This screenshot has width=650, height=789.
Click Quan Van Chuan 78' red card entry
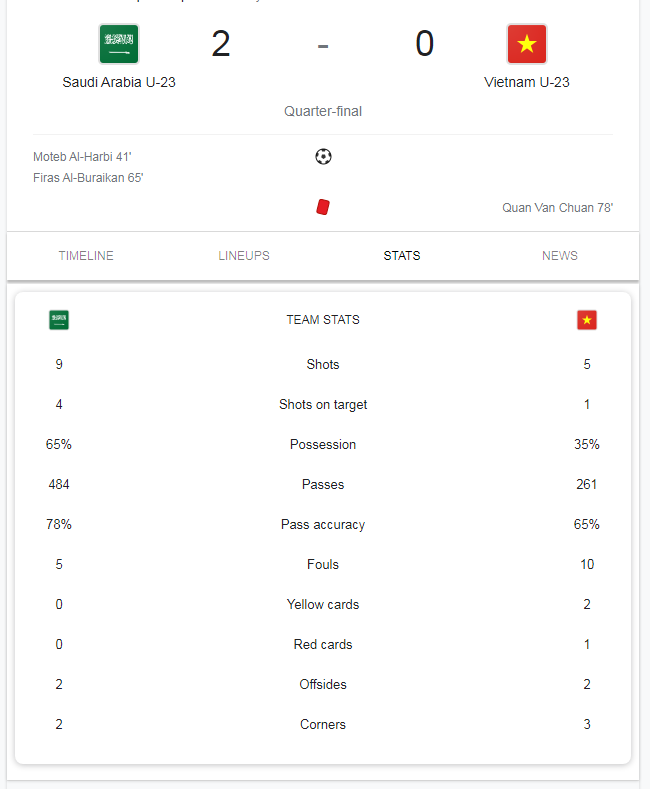(557, 208)
